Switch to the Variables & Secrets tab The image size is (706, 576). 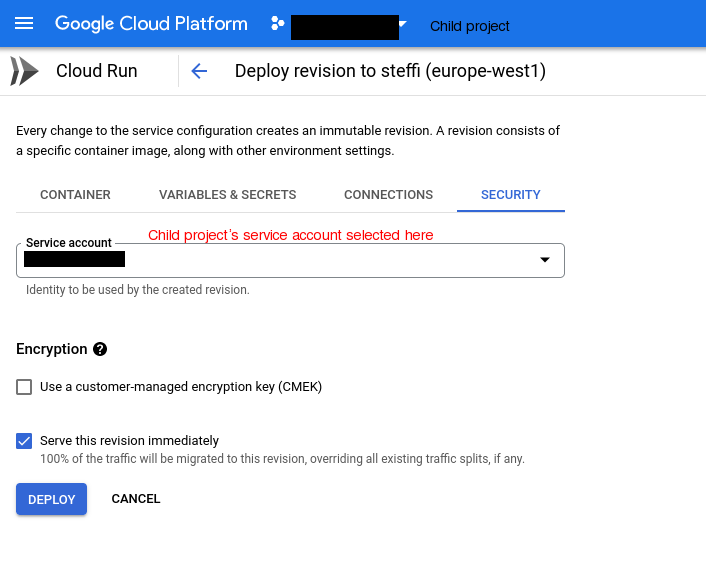(x=227, y=195)
